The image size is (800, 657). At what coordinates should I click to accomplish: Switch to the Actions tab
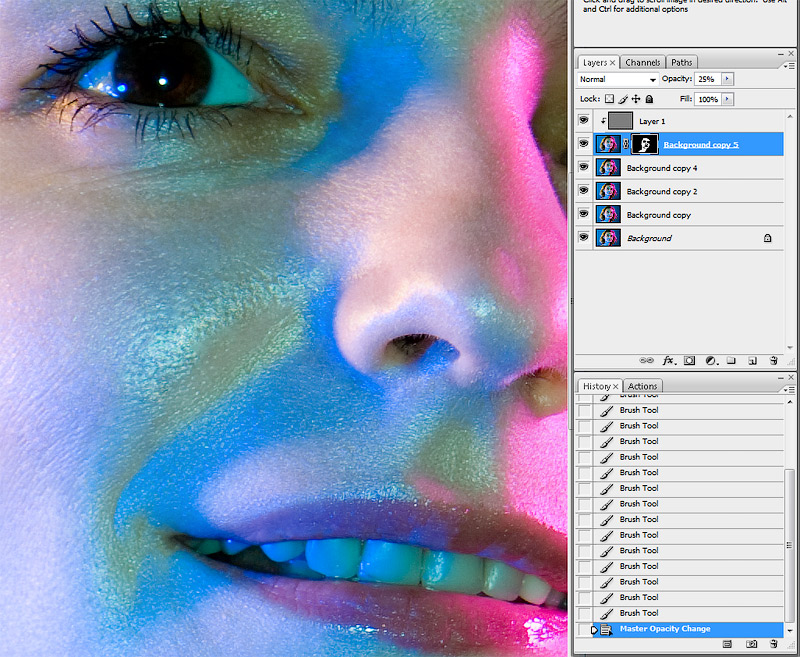[642, 386]
